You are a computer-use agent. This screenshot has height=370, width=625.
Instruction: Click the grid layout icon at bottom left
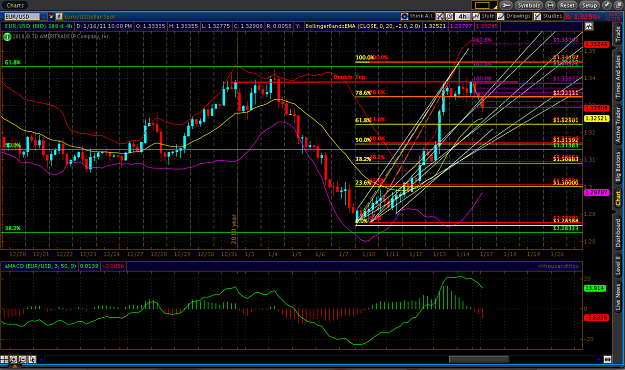pos(4,359)
